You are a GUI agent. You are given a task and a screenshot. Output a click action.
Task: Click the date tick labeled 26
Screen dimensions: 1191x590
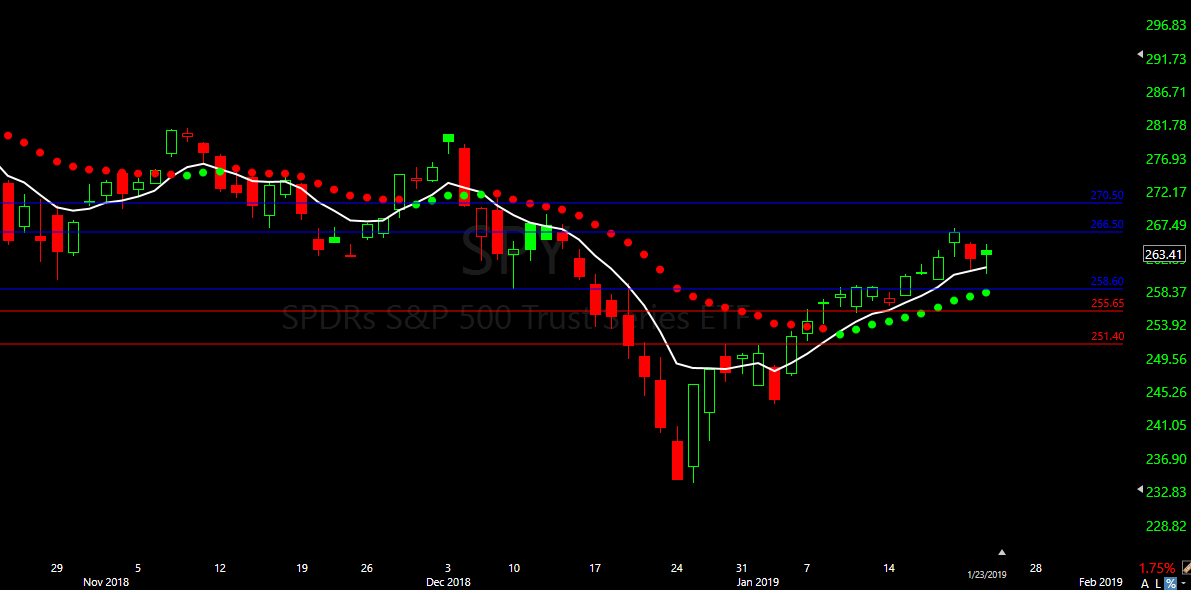tap(367, 568)
